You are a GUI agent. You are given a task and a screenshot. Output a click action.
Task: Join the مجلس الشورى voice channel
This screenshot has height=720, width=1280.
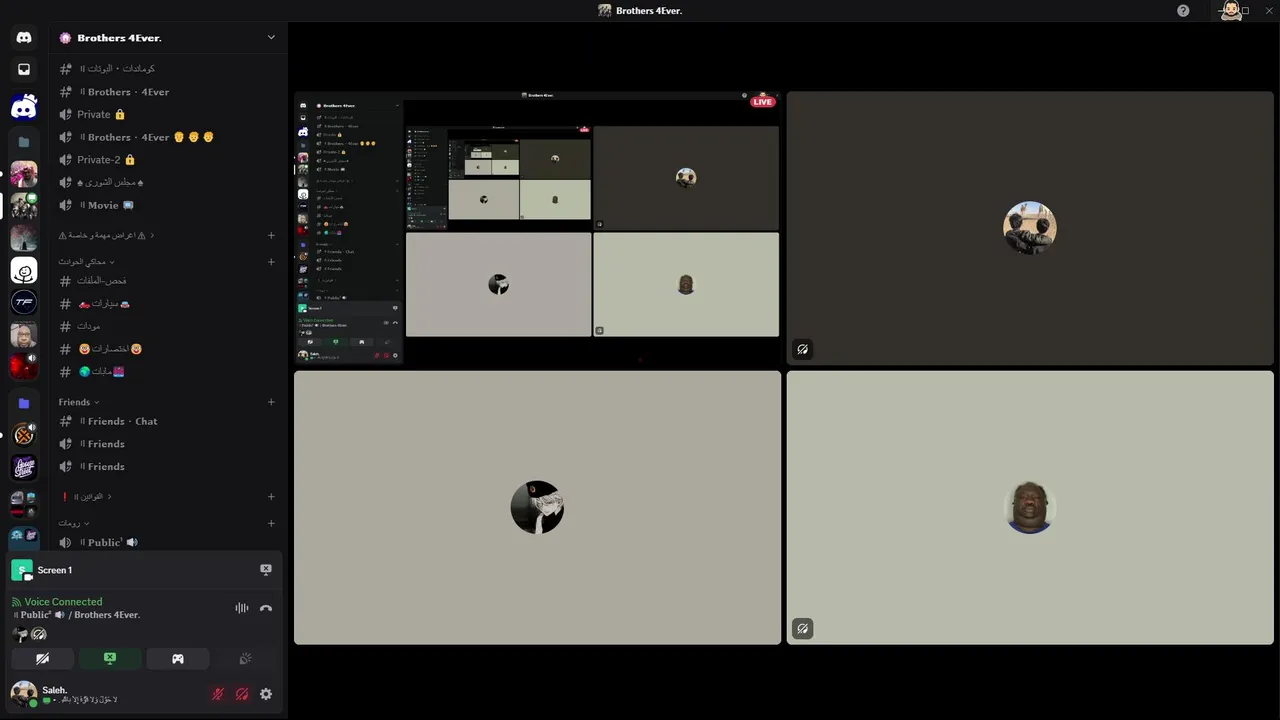(167, 182)
